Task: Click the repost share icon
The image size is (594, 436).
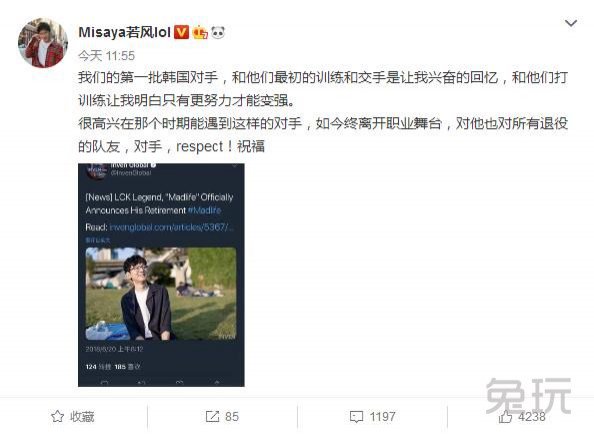Action: tap(212, 417)
